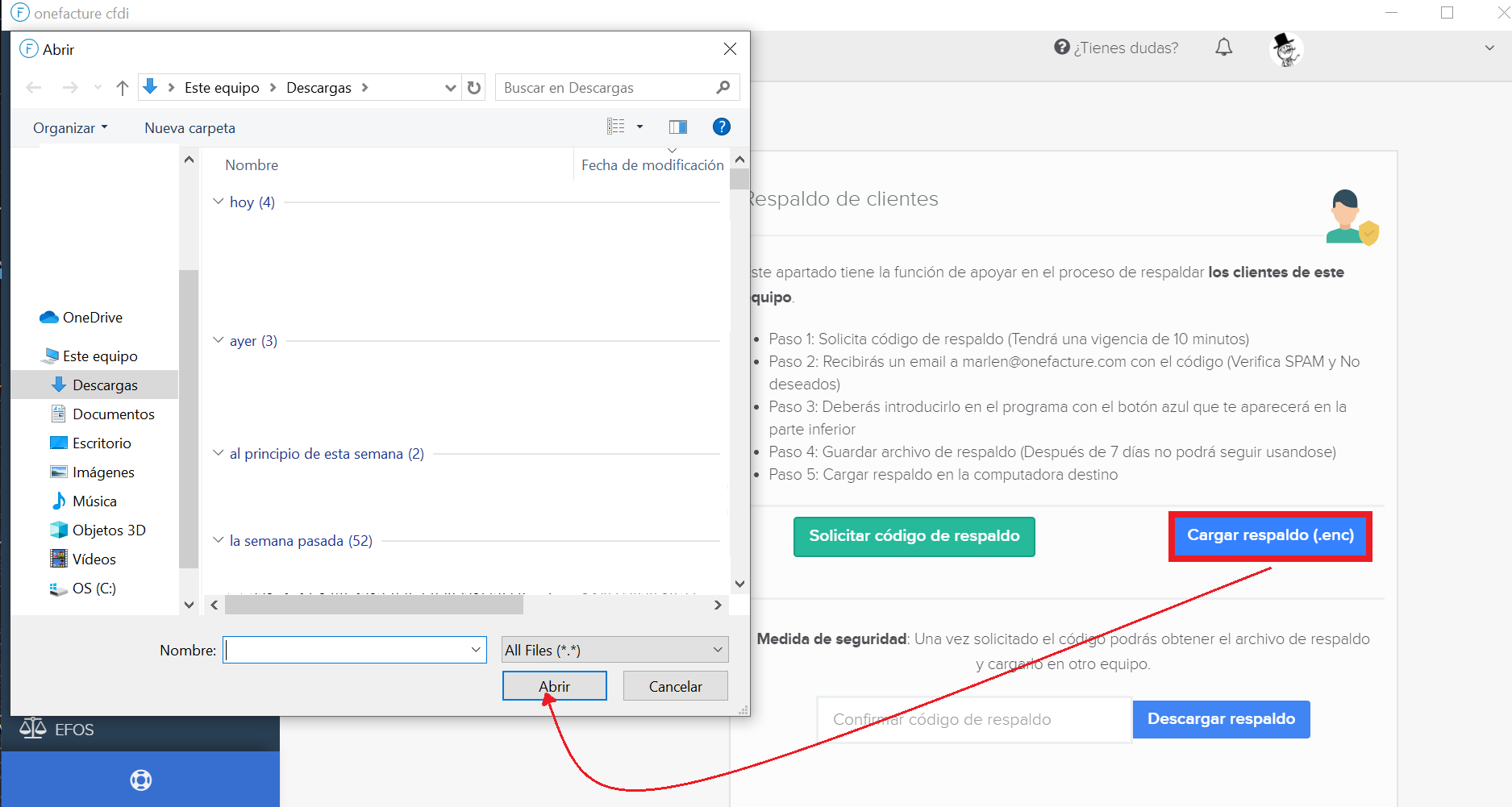Screen dimensions: 1512x807
Task: Open the view options dropdown arrow
Action: click(x=639, y=127)
